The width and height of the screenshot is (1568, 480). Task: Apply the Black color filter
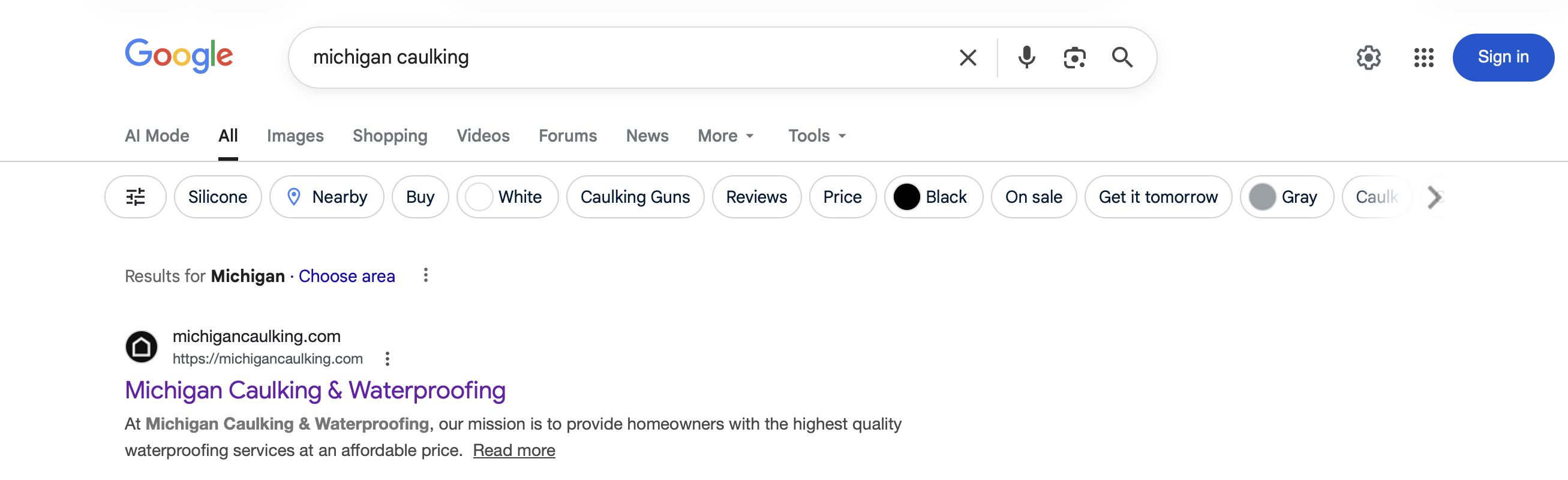click(x=933, y=197)
